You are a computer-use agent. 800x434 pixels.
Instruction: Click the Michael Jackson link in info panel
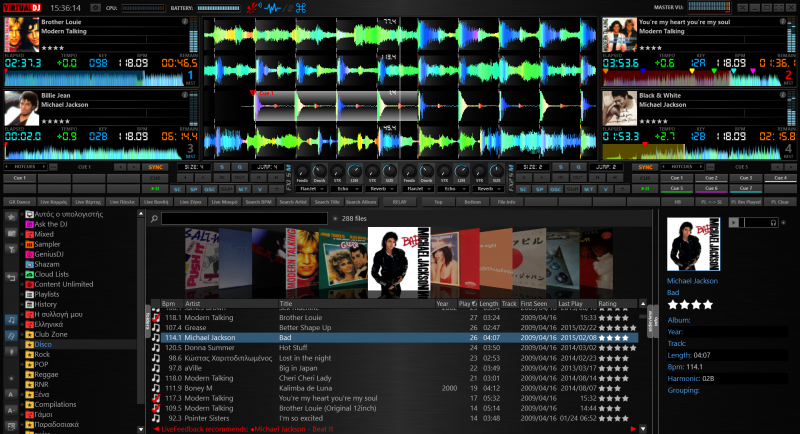click(x=692, y=281)
